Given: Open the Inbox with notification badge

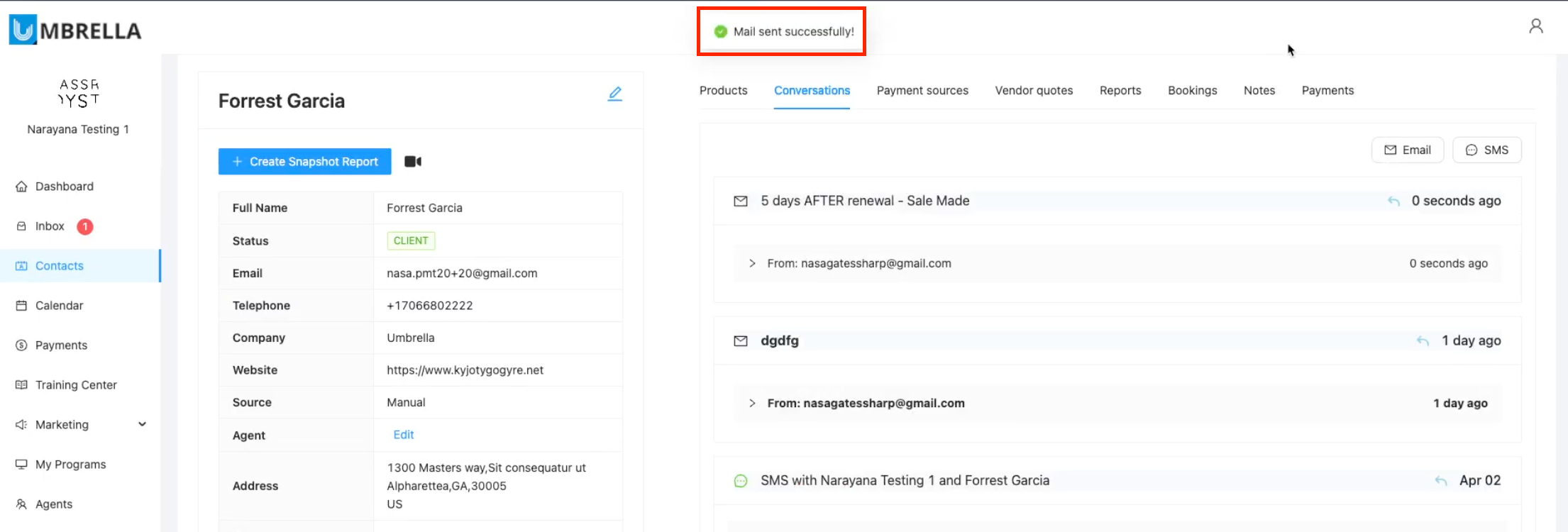Looking at the screenshot, I should (50, 226).
